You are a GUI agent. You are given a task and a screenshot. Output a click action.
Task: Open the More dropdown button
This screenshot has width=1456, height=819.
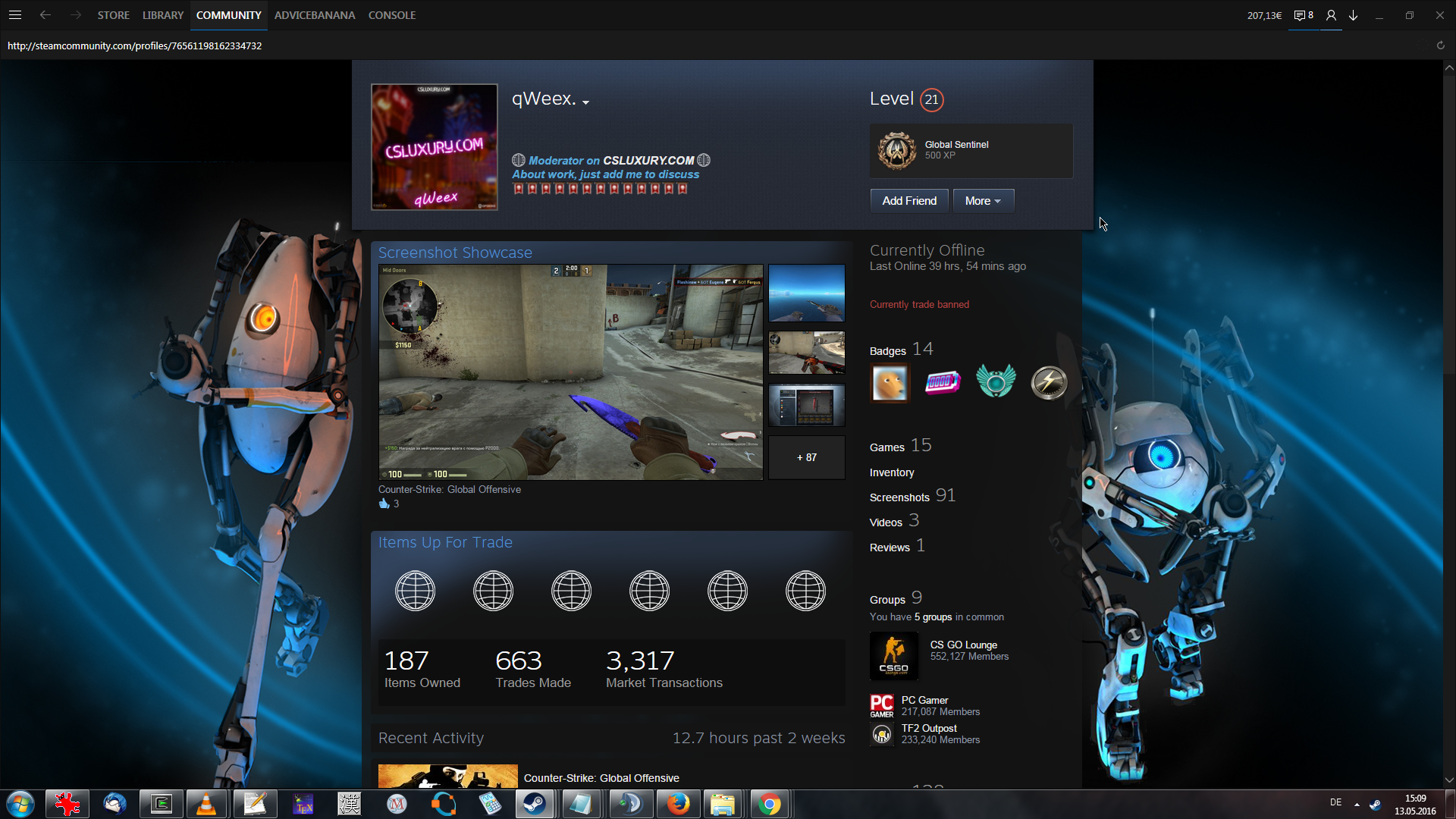point(983,201)
